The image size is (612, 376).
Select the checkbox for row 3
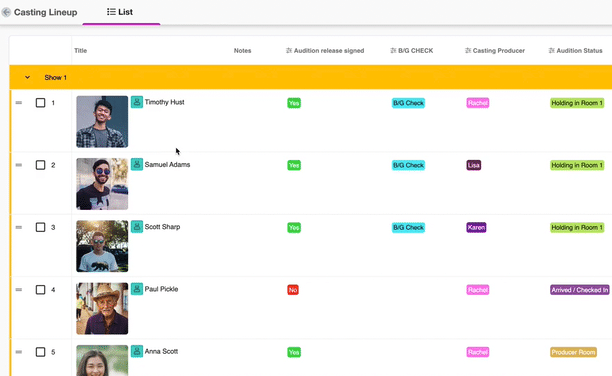click(x=40, y=227)
